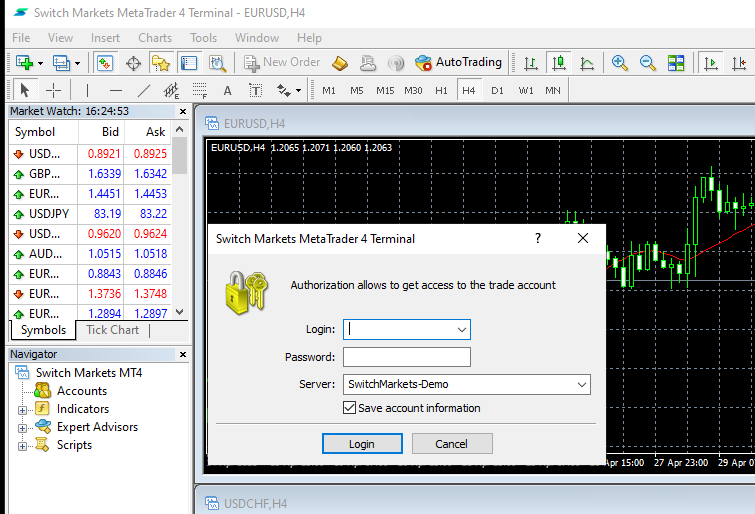The image size is (755, 514).
Task: Click the Cancel button in dialog
Action: tap(452, 444)
